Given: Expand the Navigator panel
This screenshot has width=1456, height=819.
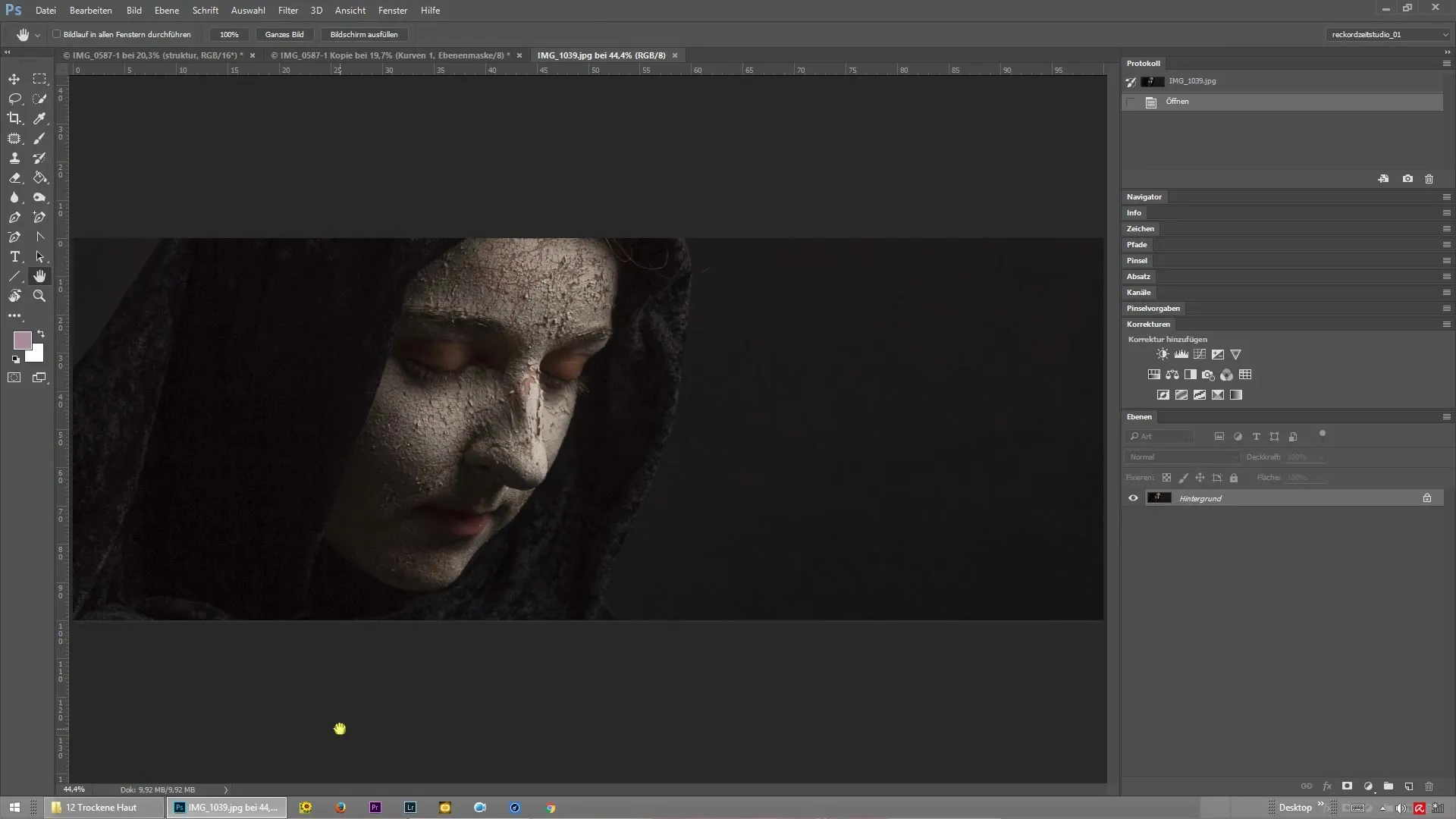Looking at the screenshot, I should [1144, 197].
